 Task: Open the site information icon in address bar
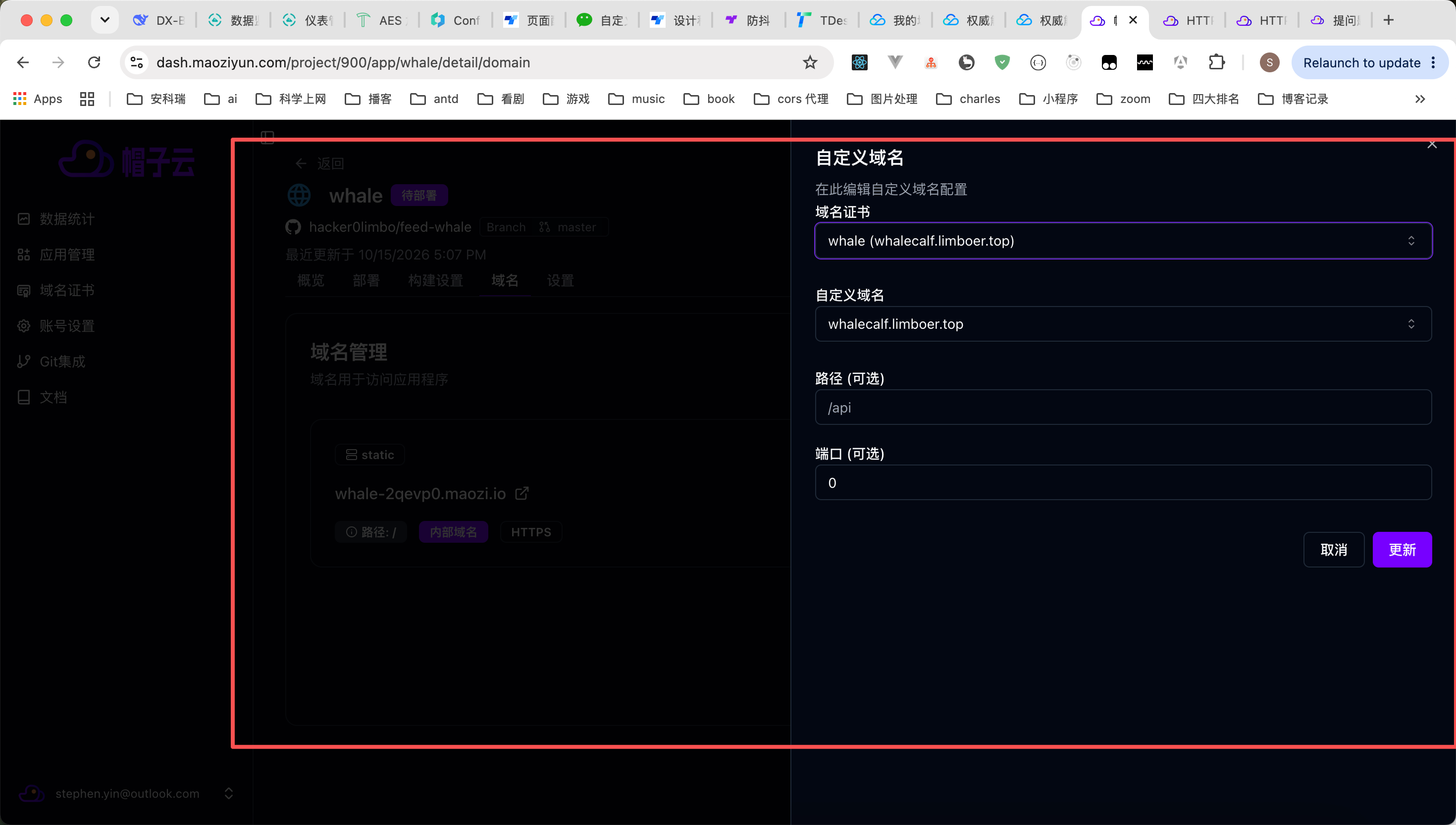tap(137, 62)
